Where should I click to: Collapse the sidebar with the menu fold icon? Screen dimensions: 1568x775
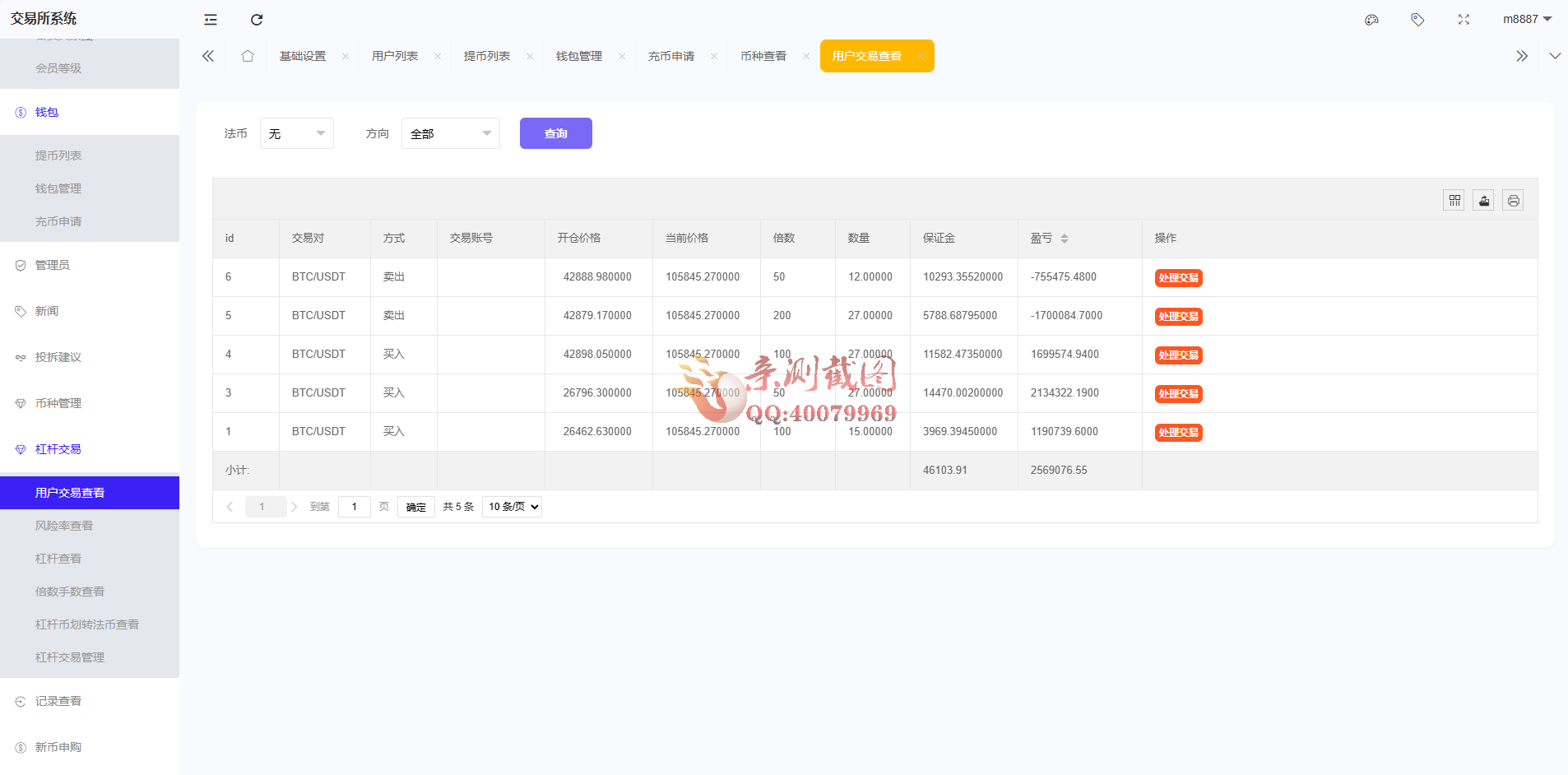coord(211,20)
